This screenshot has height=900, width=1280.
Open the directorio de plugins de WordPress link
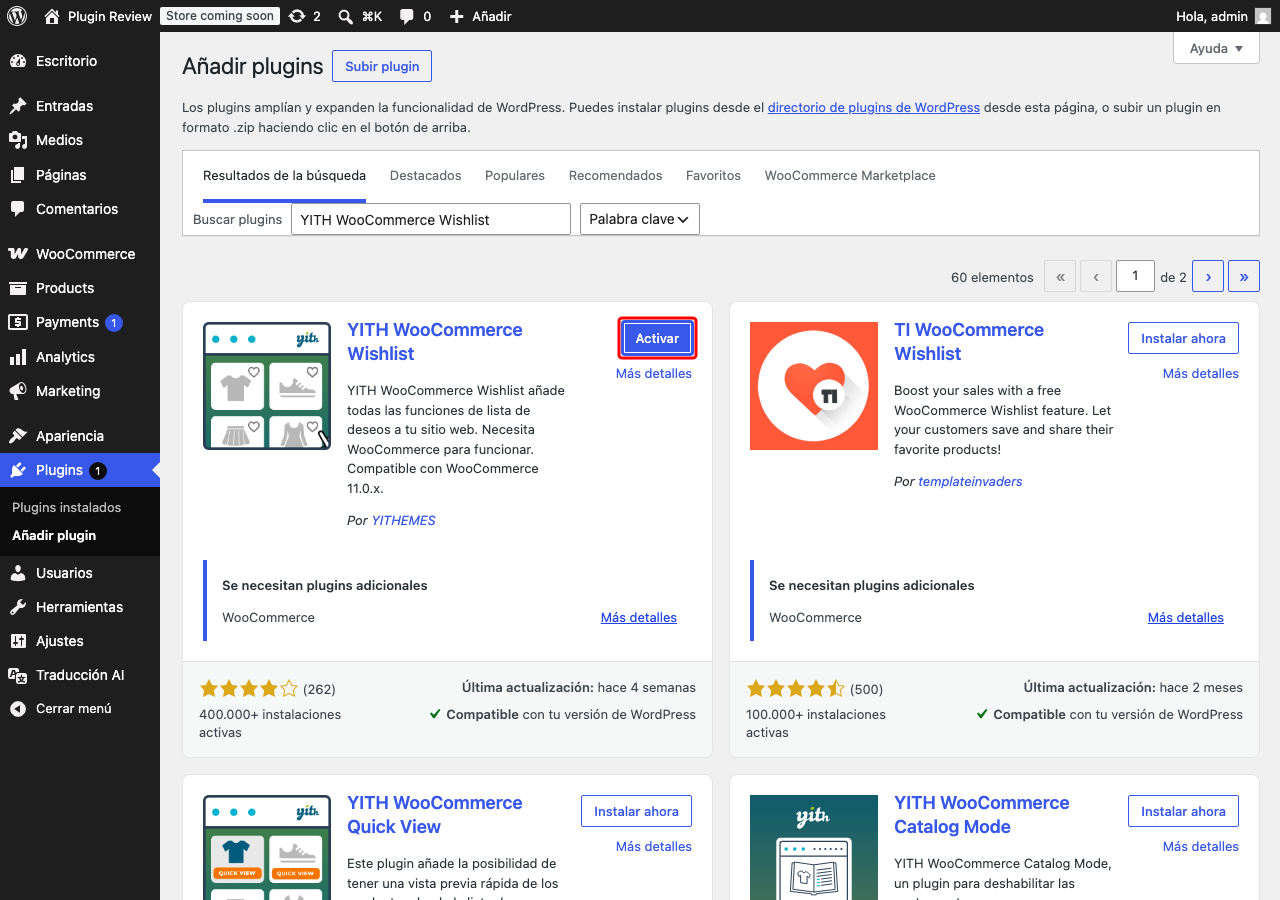point(874,107)
